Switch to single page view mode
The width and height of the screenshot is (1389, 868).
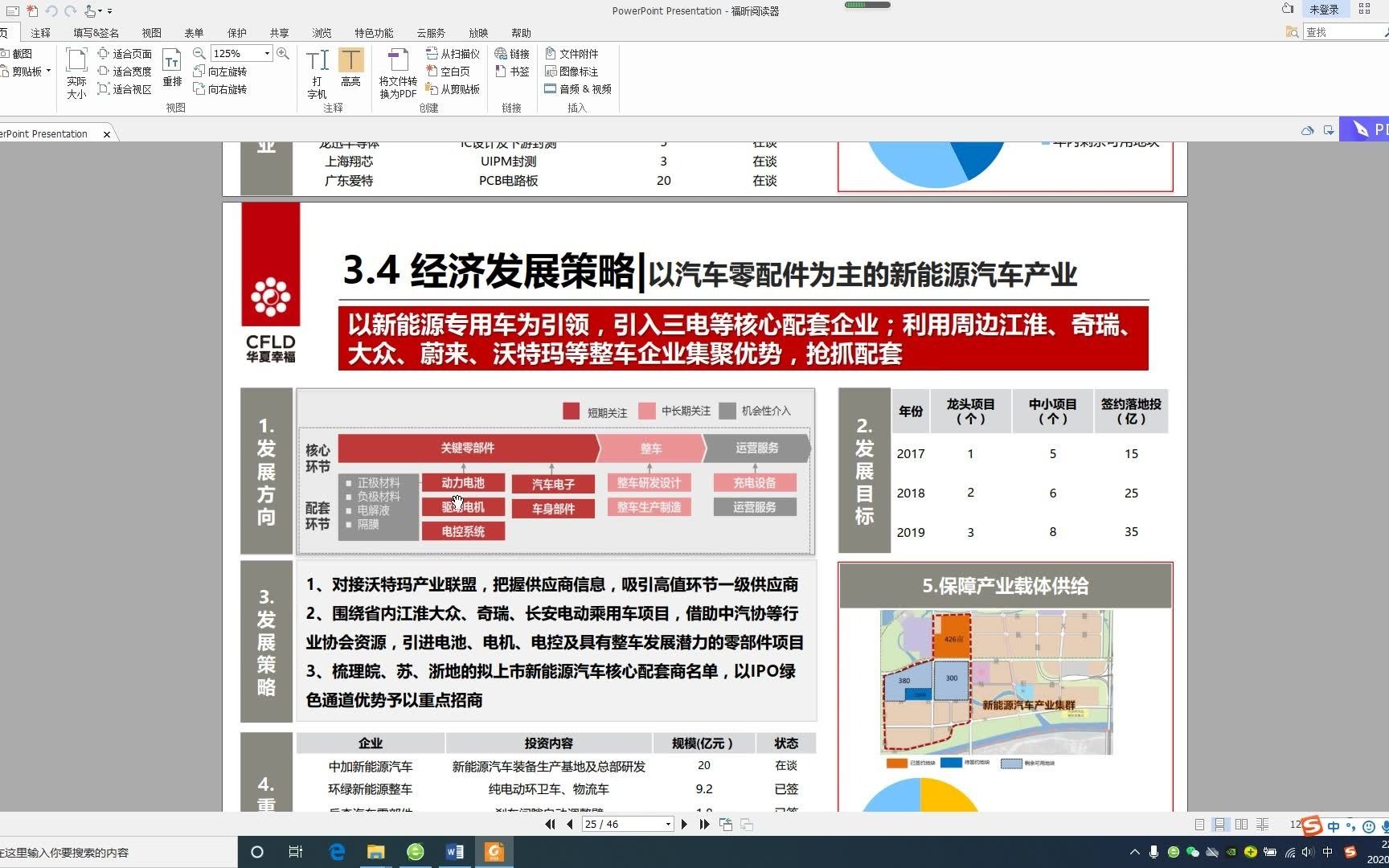(x=1199, y=824)
